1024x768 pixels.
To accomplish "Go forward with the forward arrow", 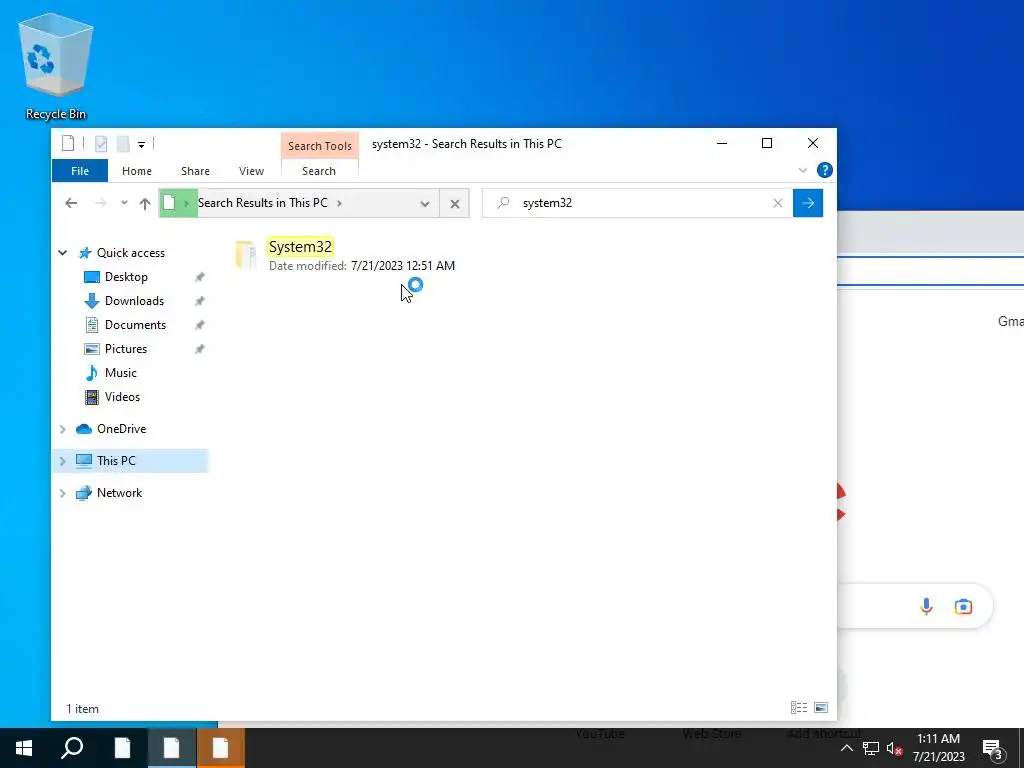I will coord(101,203).
